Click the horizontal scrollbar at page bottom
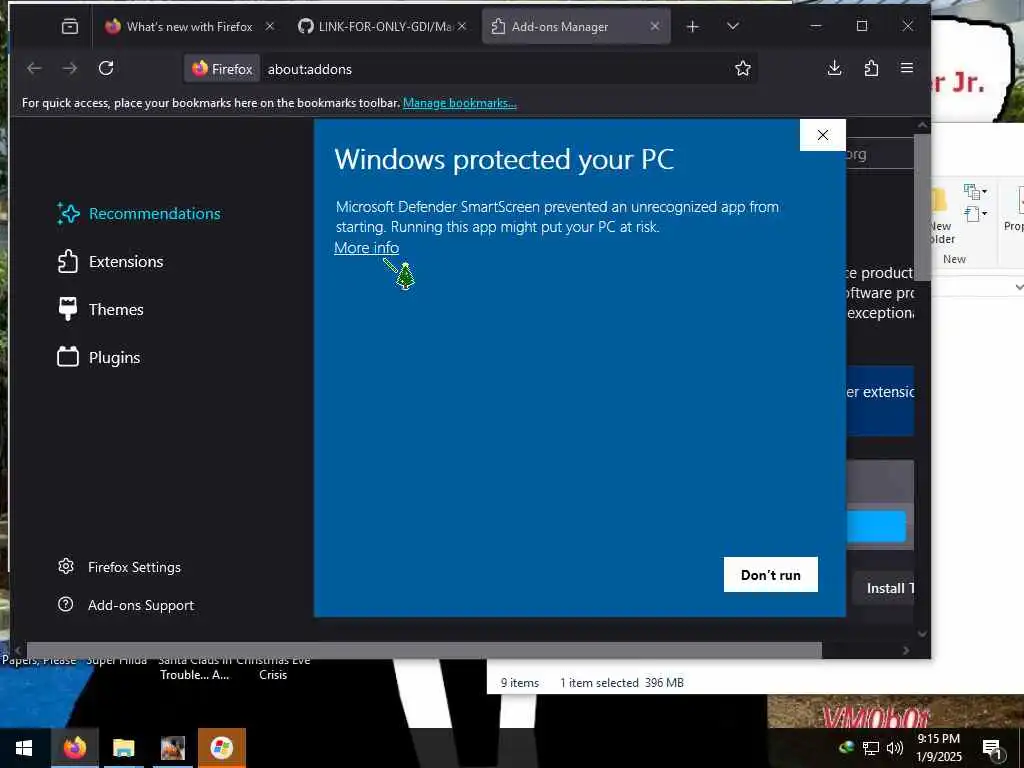Image resolution: width=1024 pixels, height=768 pixels. tap(424, 650)
